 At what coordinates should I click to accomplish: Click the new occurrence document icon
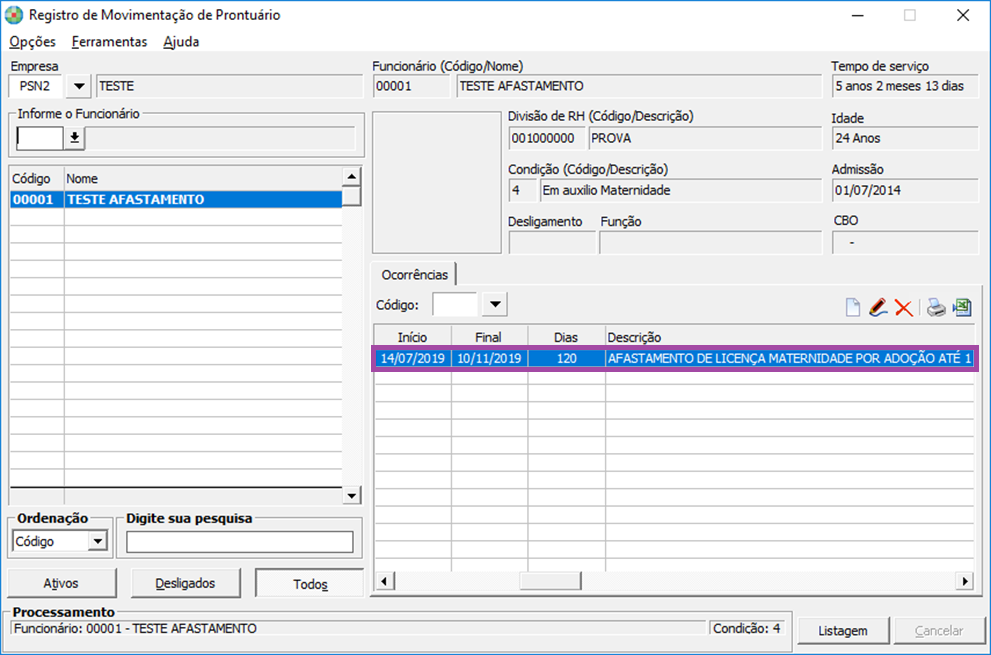(853, 307)
